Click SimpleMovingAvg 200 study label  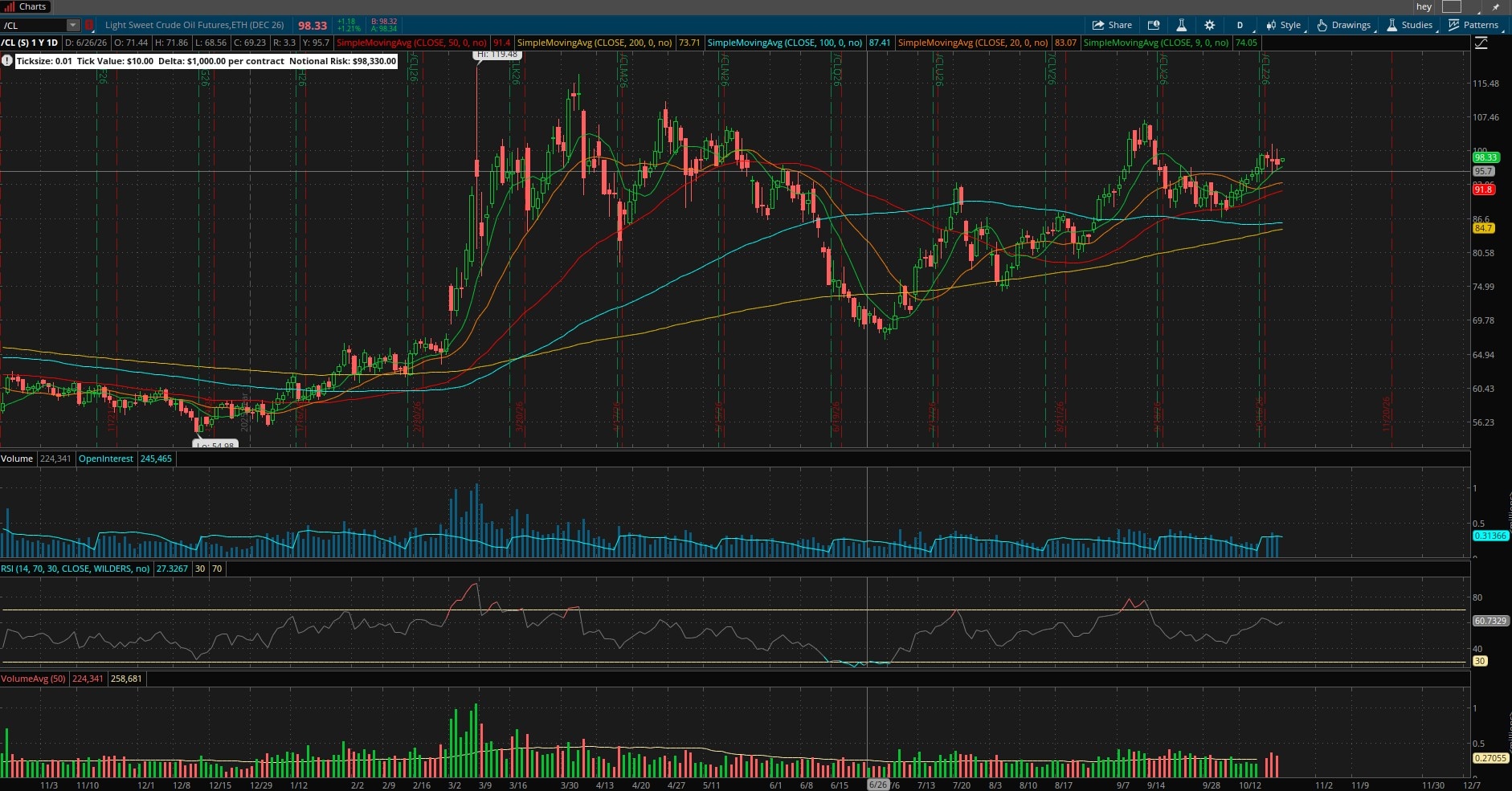pyautogui.click(x=595, y=43)
